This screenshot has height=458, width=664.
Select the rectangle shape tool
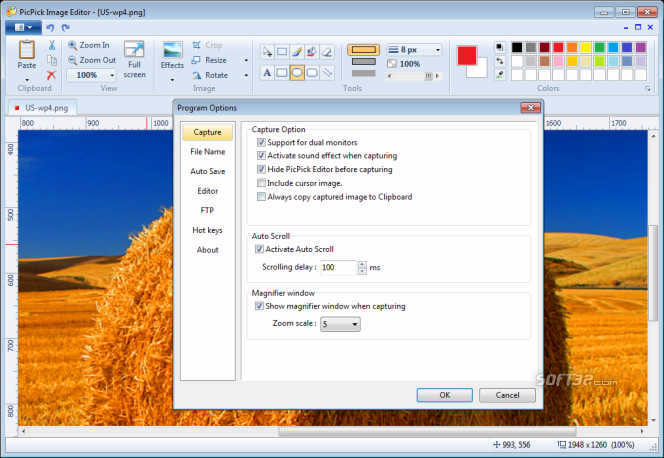(282, 73)
